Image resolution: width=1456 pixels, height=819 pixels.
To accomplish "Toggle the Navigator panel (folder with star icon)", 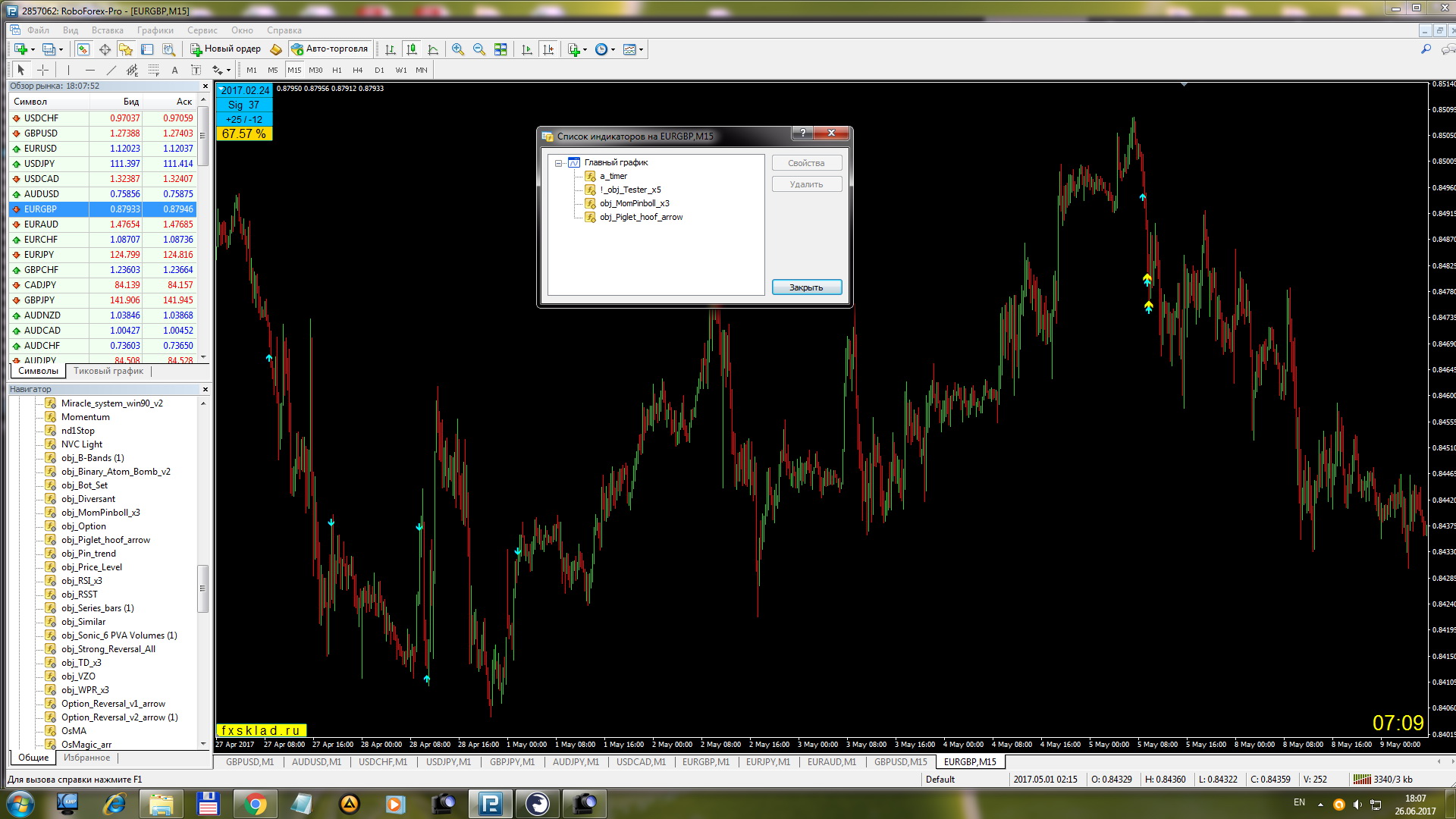I will pos(126,49).
